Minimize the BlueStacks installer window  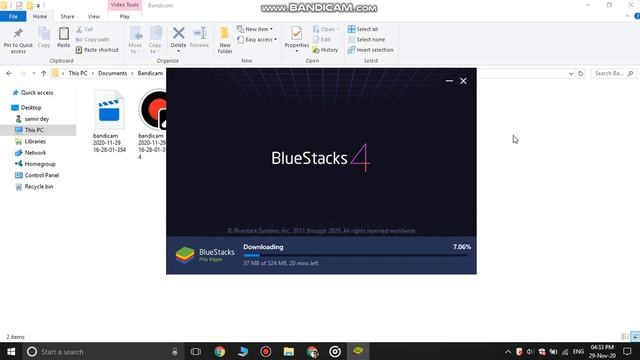(449, 81)
